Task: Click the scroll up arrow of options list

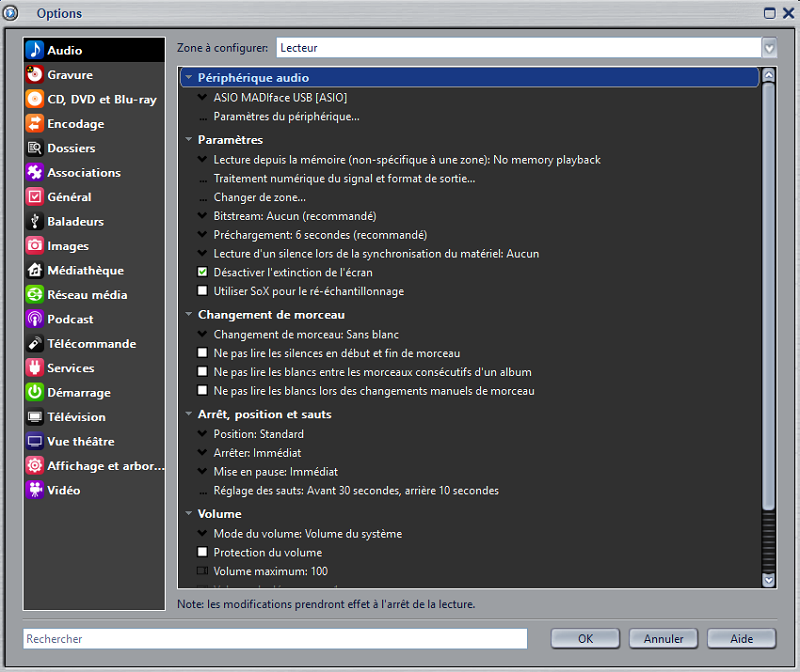Action: tap(768, 76)
